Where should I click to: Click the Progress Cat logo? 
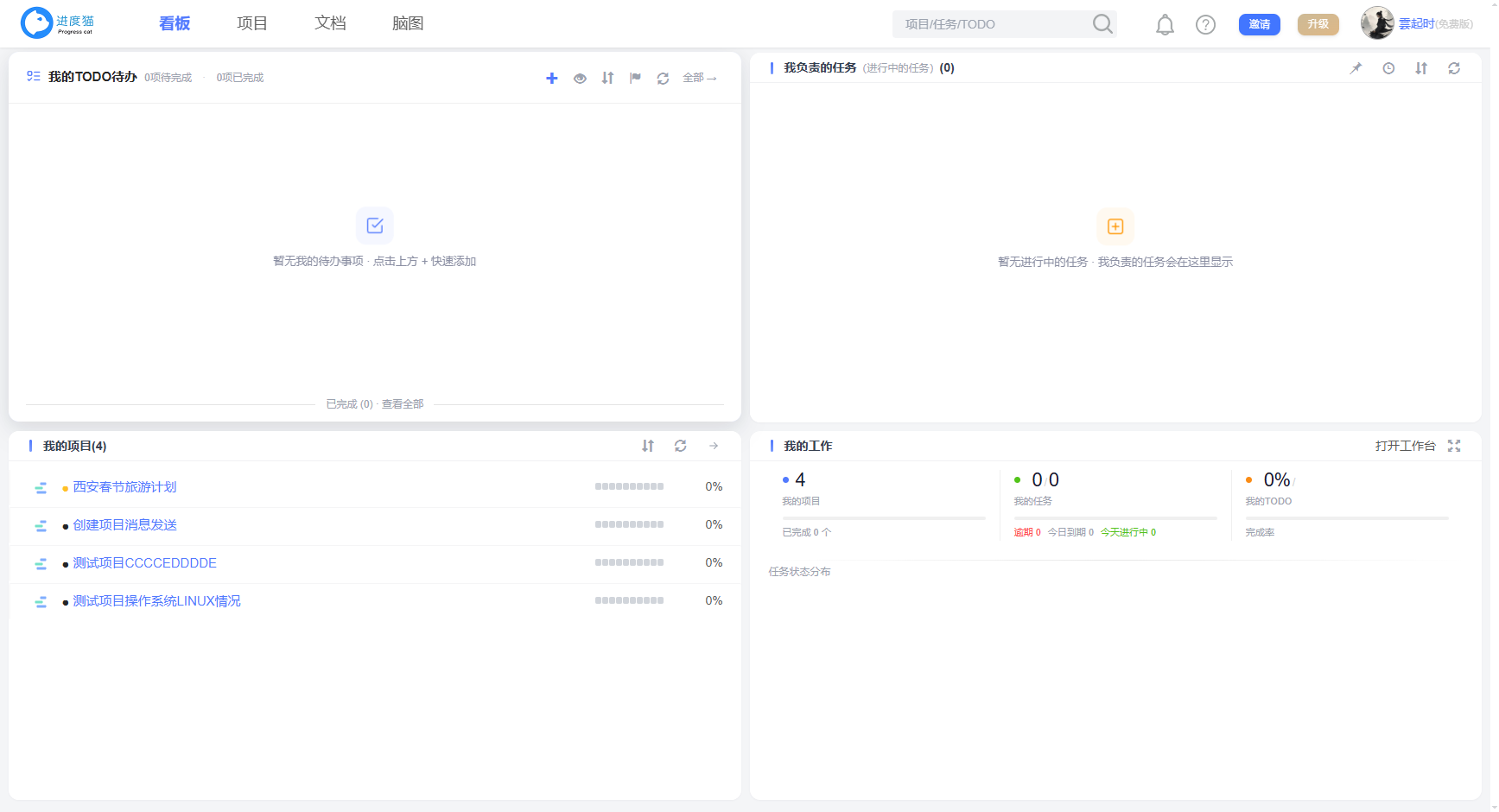[x=57, y=23]
